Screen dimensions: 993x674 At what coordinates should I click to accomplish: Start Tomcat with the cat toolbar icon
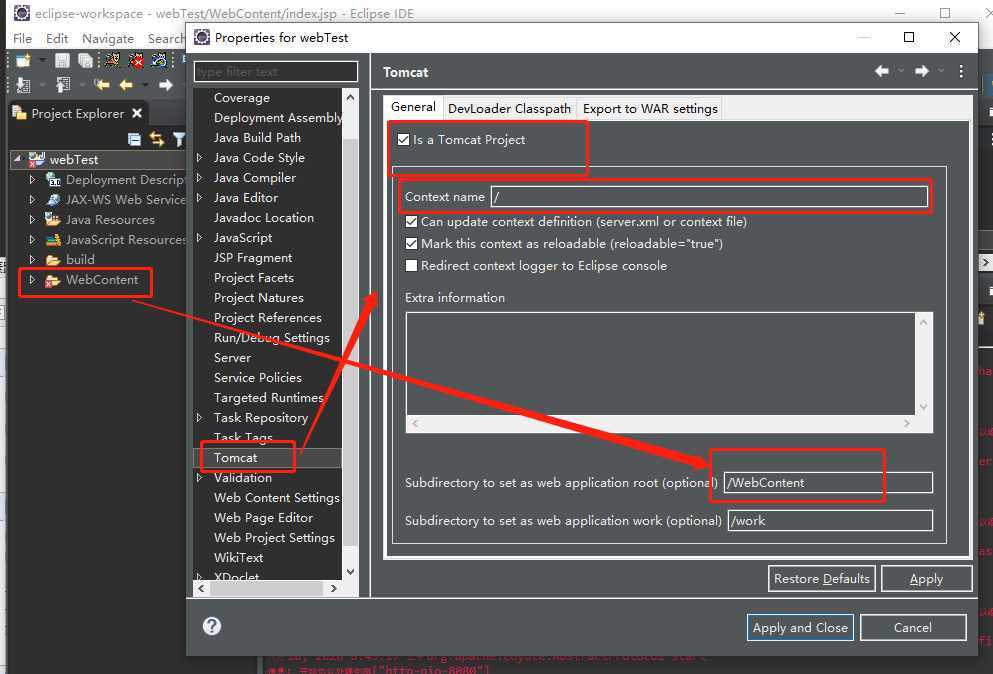click(113, 60)
